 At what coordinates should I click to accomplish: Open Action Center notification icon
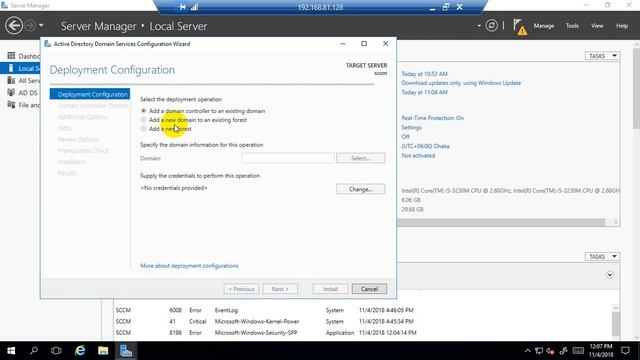625,351
